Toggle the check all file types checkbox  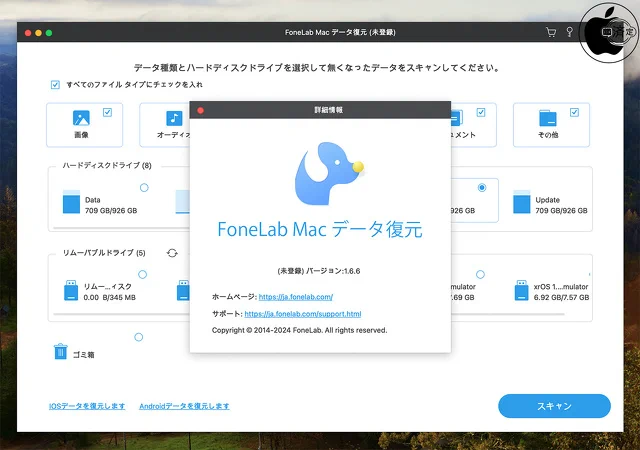coord(55,85)
